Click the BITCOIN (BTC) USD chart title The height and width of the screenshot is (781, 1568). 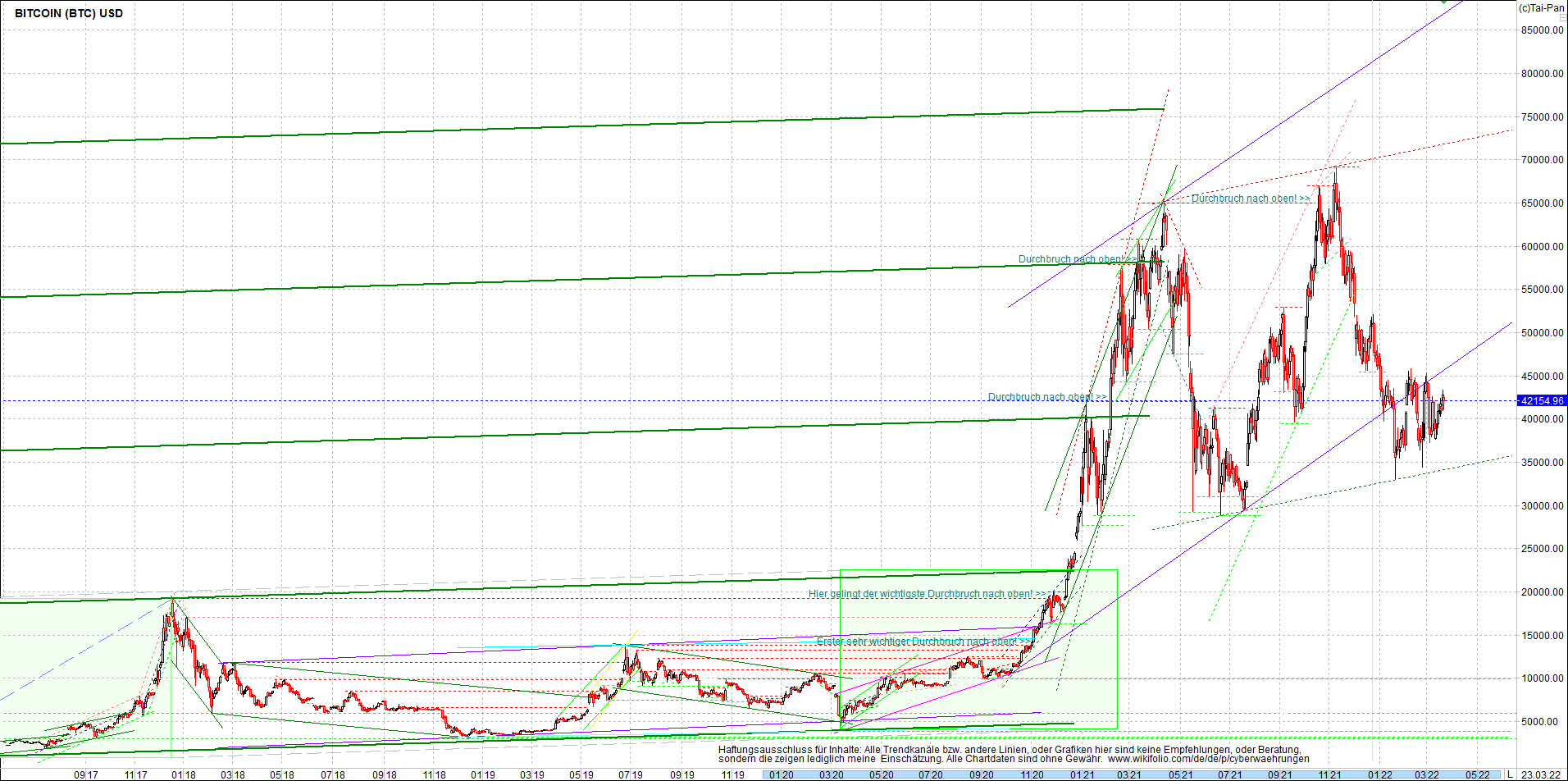pyautogui.click(x=69, y=13)
